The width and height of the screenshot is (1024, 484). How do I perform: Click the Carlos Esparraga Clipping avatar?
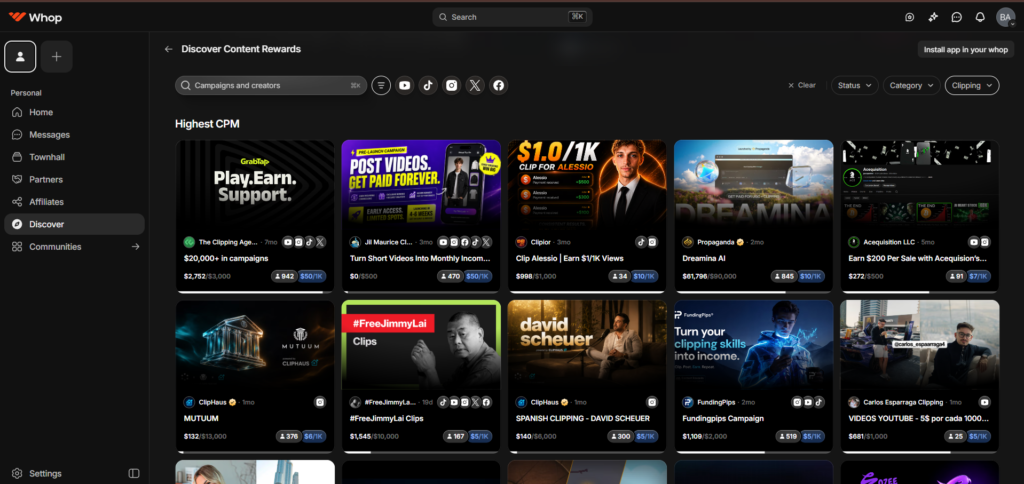point(854,402)
